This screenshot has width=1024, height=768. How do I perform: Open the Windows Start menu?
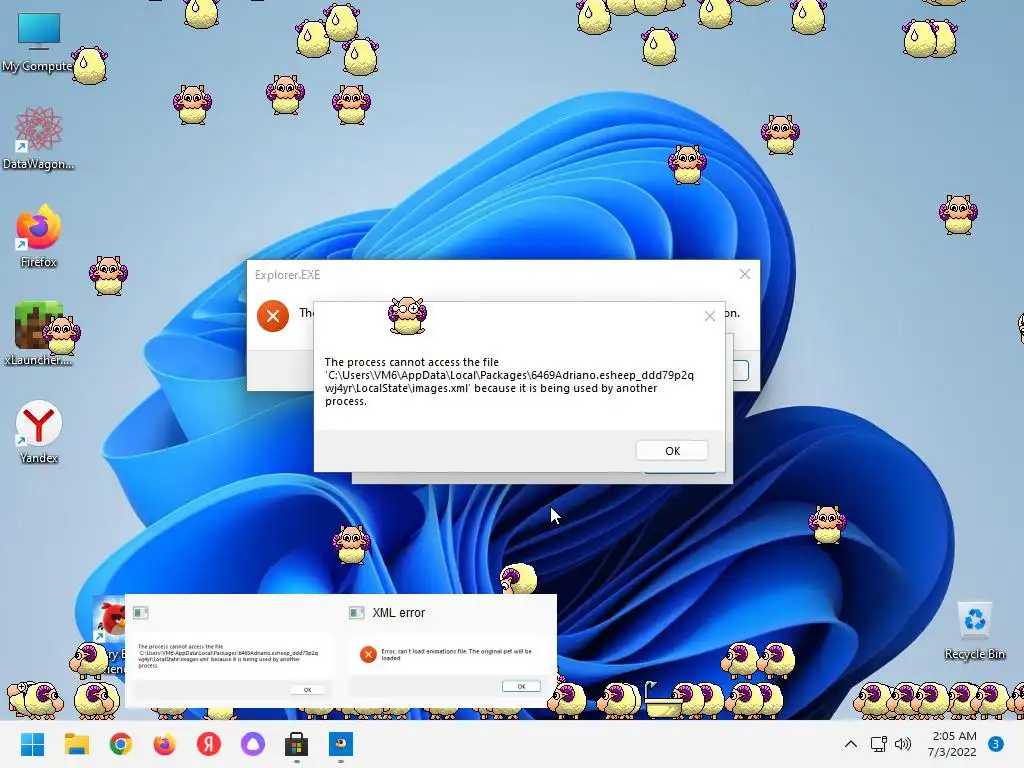click(32, 744)
